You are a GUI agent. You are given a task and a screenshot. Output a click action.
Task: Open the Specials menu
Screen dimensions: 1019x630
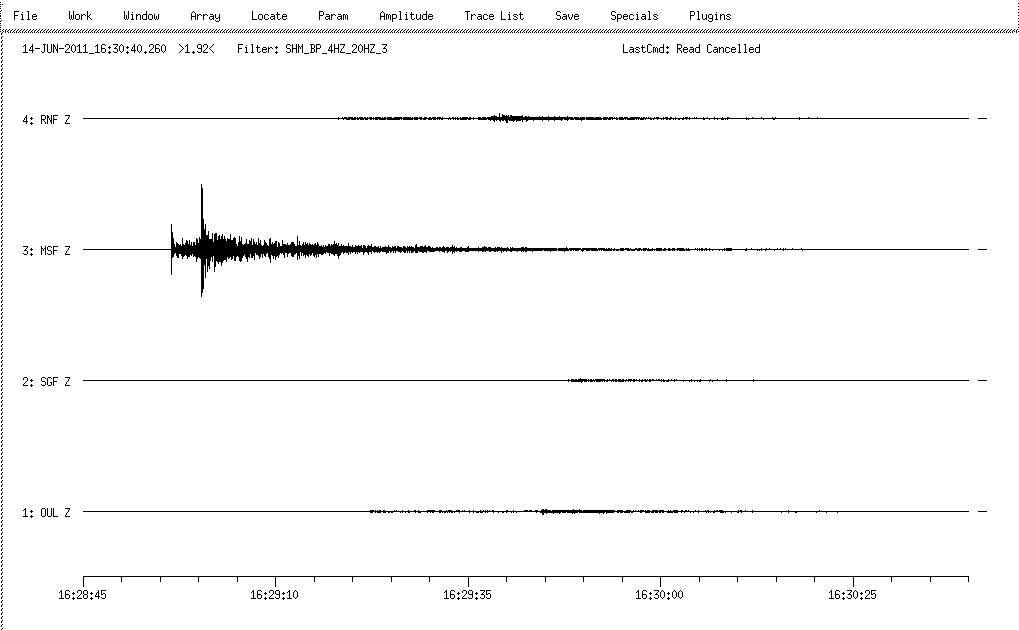(x=634, y=16)
